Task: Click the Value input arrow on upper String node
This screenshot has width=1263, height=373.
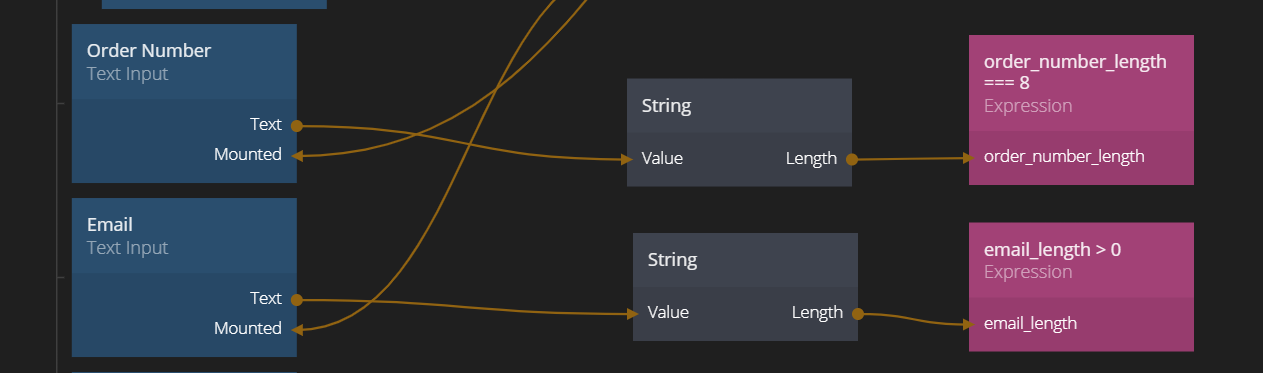Action: [x=631, y=158]
